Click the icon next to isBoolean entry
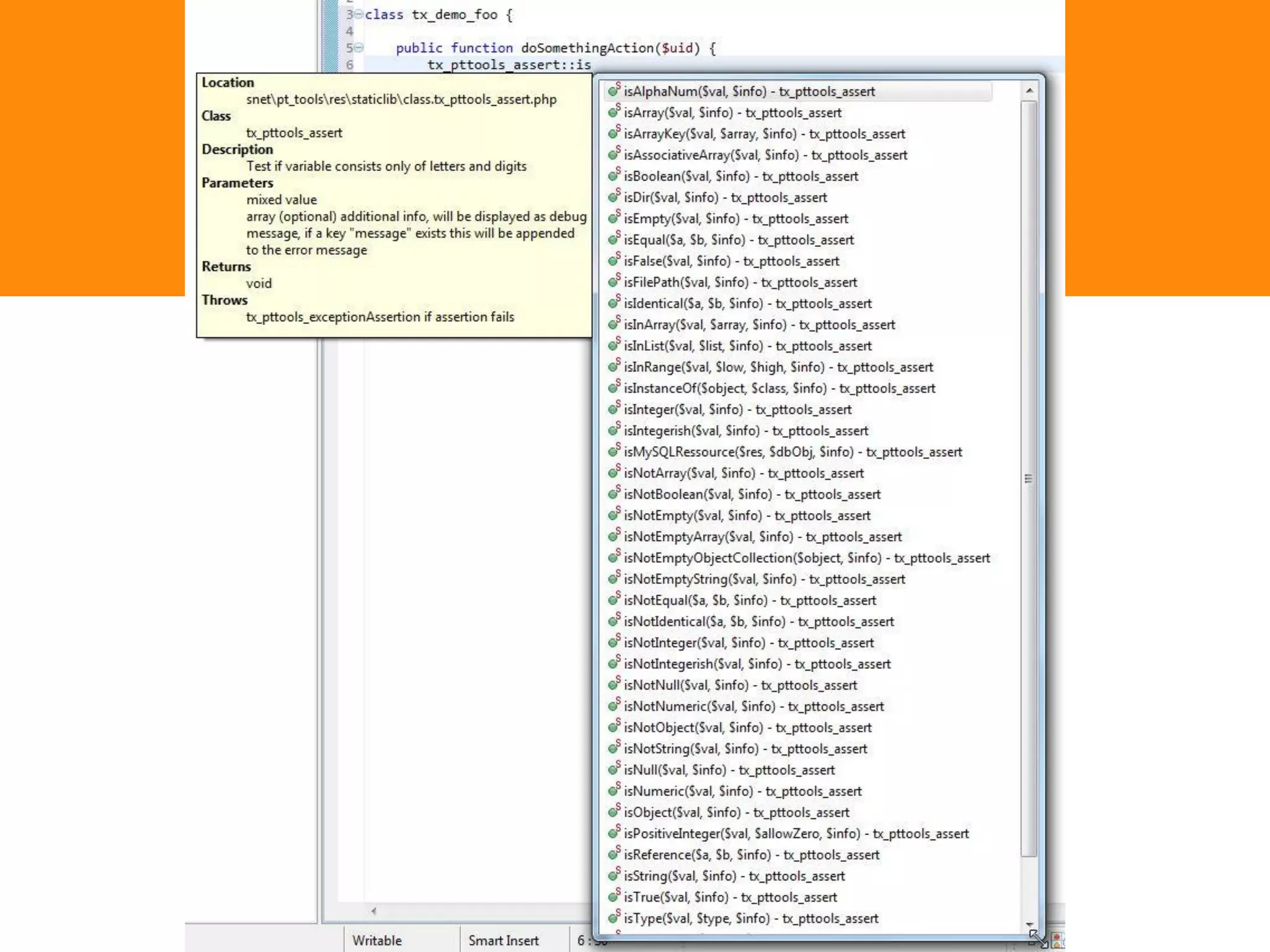 pos(613,176)
